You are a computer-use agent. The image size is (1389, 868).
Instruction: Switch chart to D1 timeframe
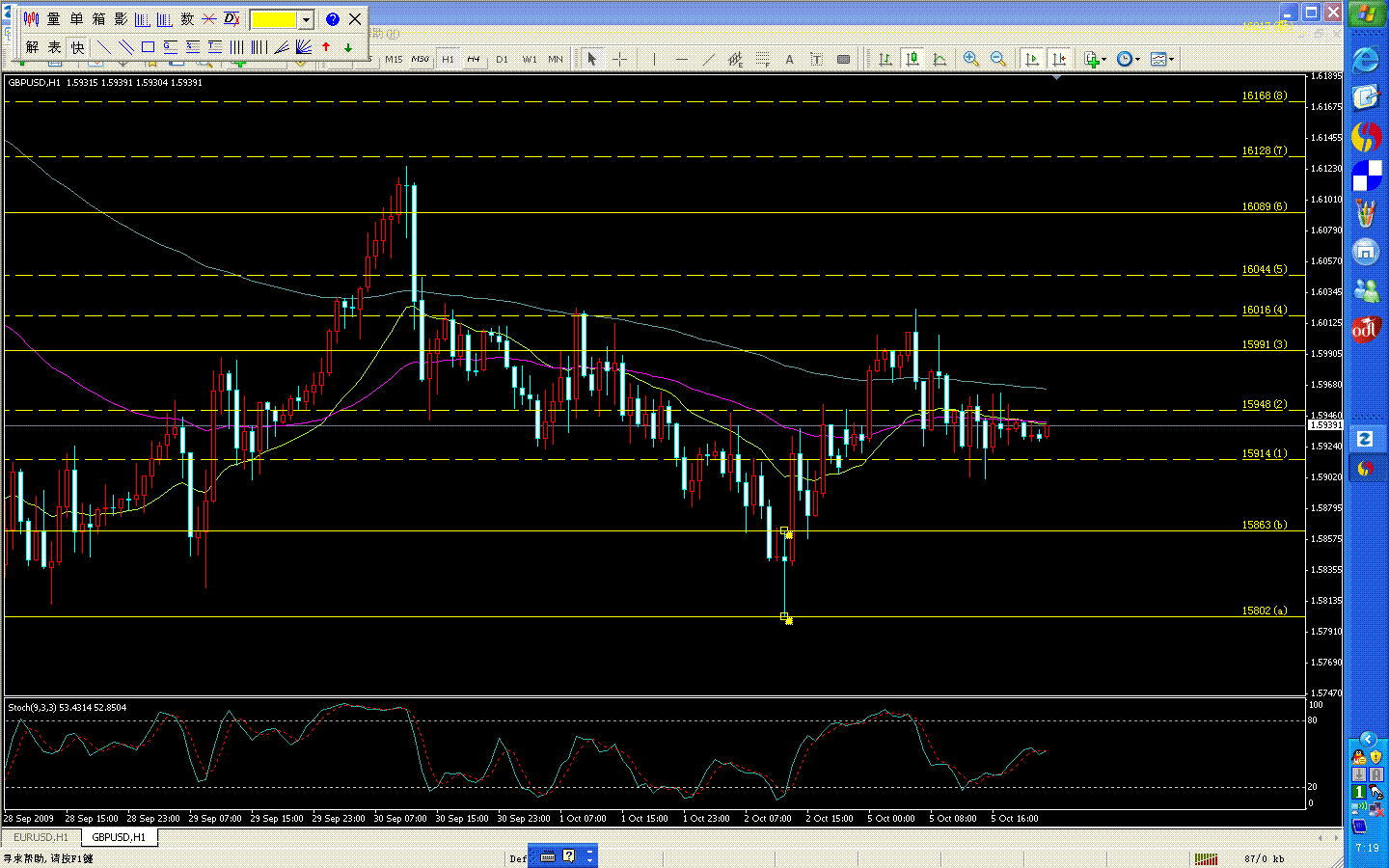click(502, 59)
